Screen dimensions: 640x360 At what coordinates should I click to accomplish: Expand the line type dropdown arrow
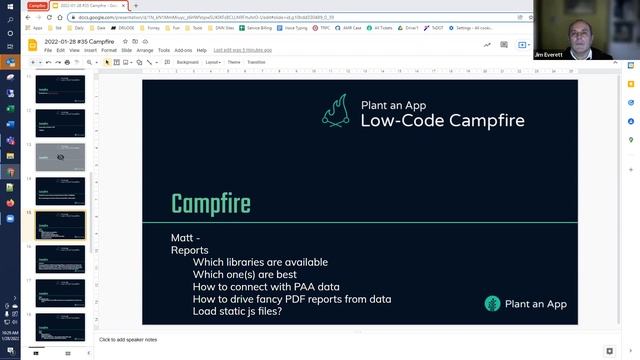pos(156,62)
